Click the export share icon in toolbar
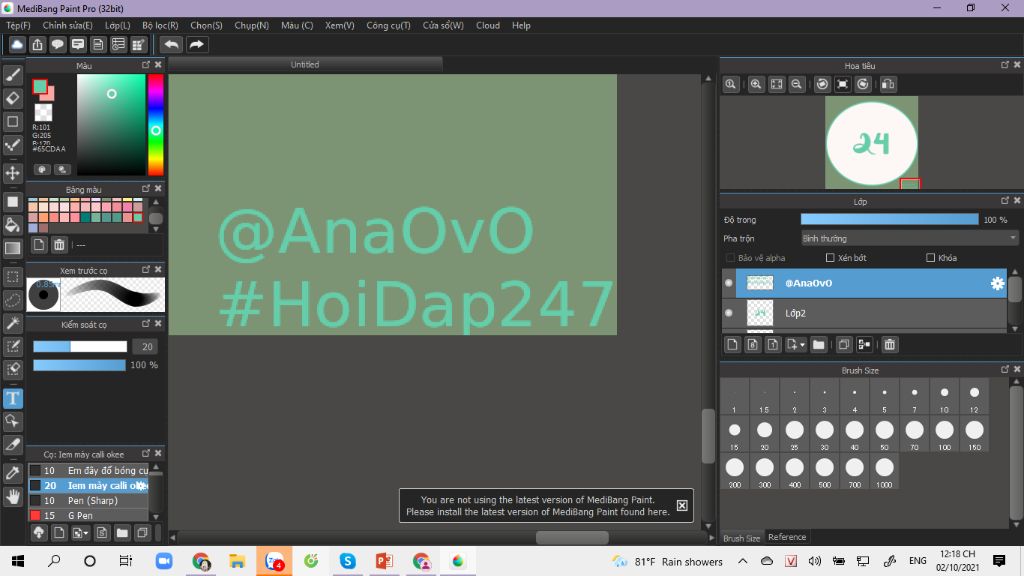 click(x=37, y=44)
